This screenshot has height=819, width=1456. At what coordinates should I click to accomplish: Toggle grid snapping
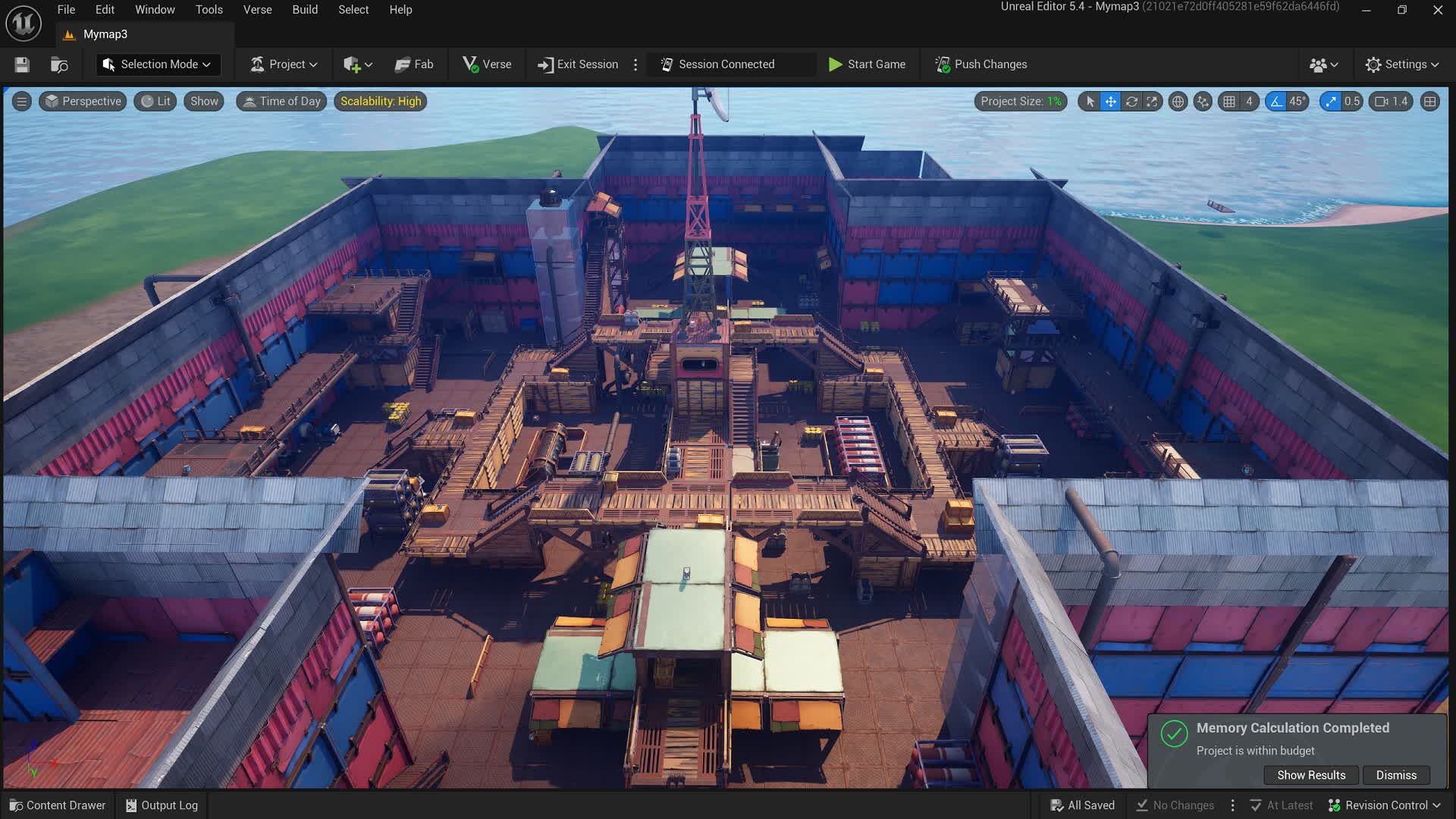tap(1229, 102)
